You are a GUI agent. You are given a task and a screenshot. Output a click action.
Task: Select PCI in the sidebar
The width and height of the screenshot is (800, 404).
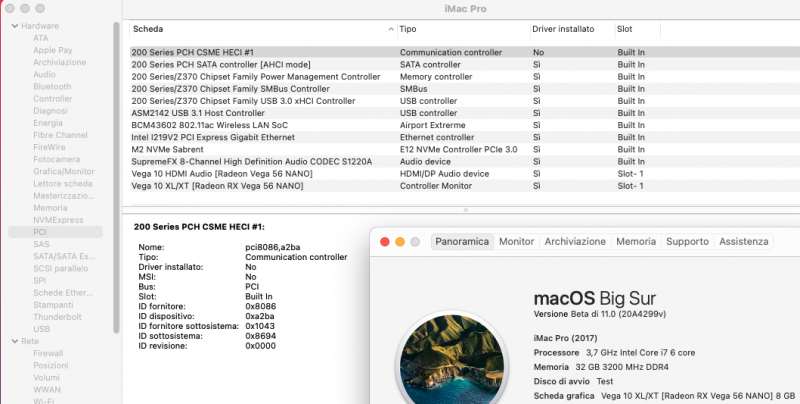click(41, 231)
